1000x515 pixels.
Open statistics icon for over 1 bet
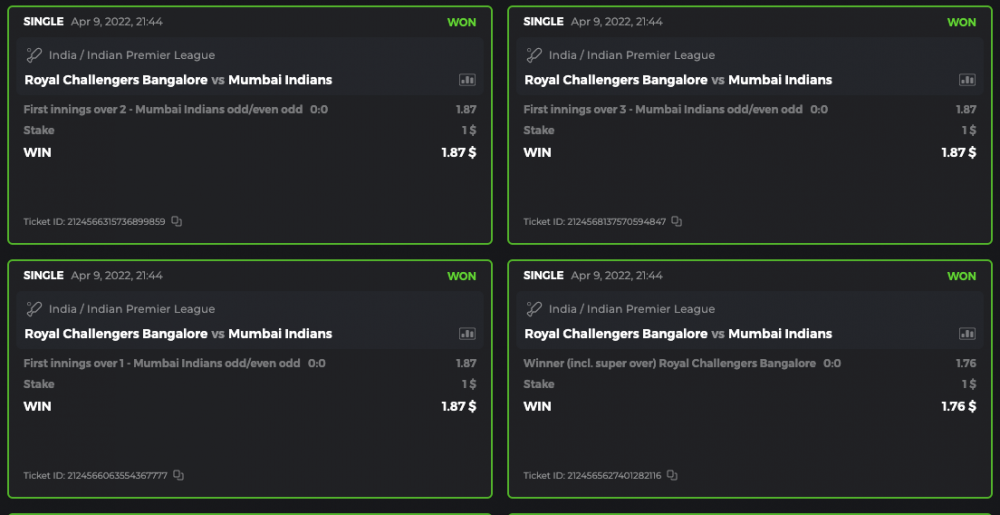coord(467,334)
